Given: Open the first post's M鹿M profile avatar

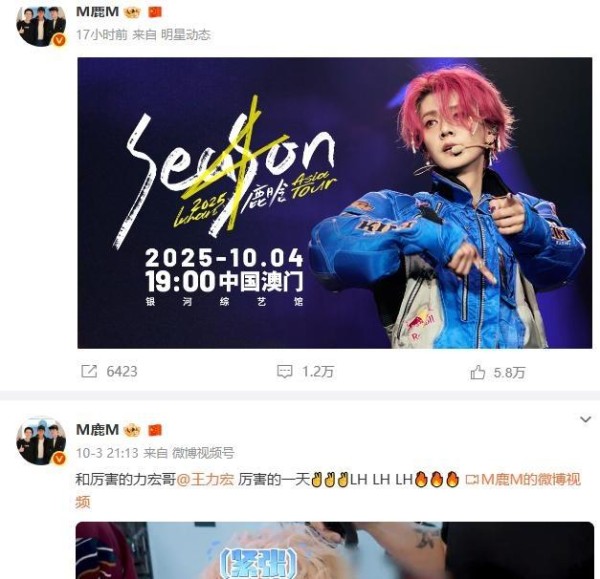Looking at the screenshot, I should 41,23.
